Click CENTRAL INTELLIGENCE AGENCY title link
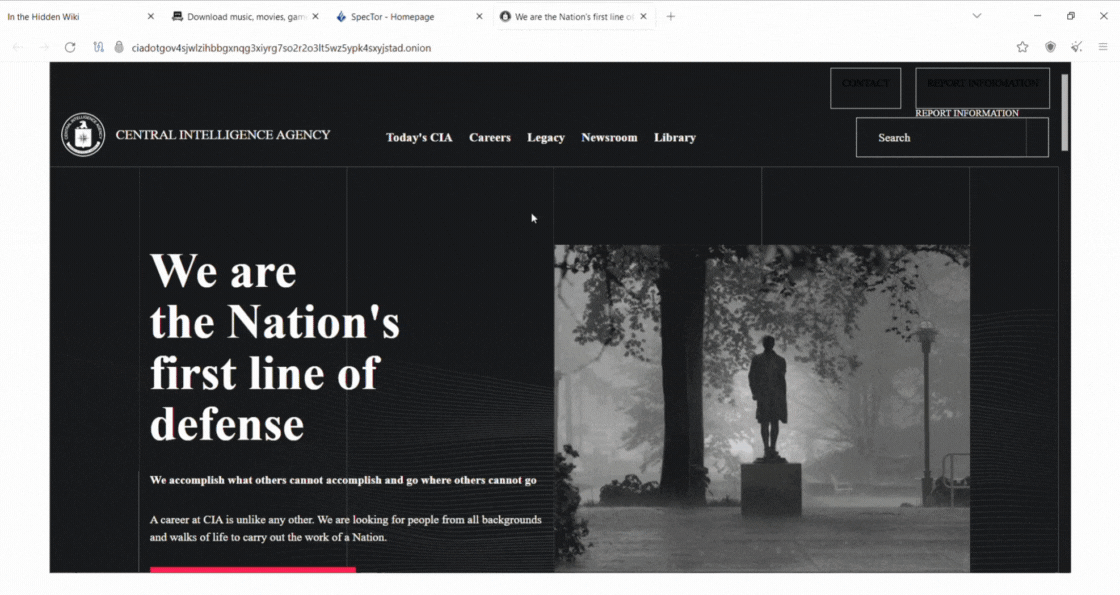This screenshot has height=595, width=1120. [223, 134]
